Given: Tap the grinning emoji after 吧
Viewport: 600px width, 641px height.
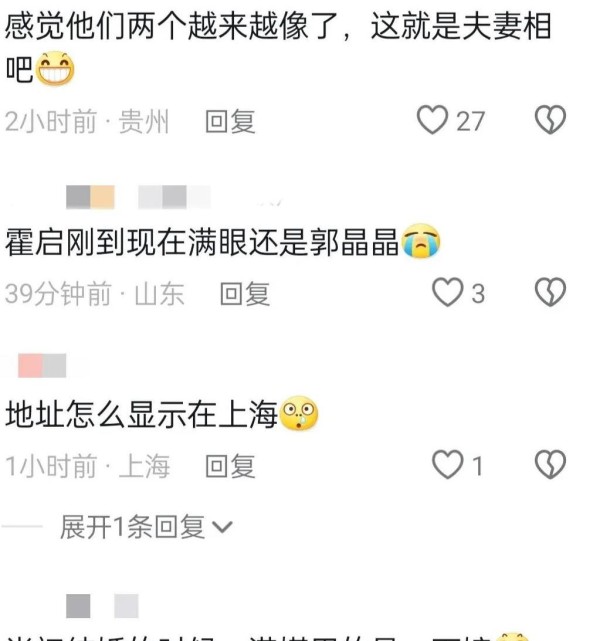Looking at the screenshot, I should coord(55,69).
